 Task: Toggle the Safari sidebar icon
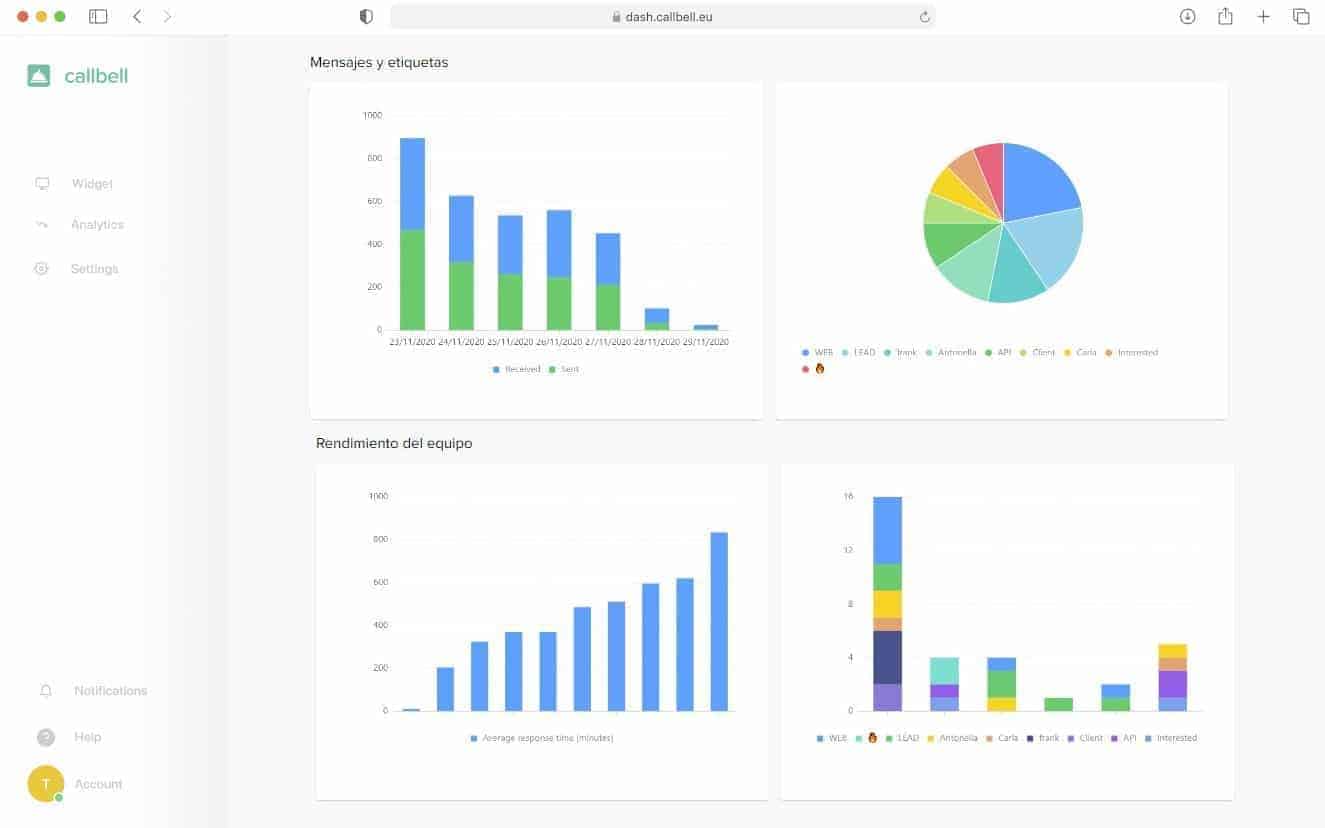point(98,17)
